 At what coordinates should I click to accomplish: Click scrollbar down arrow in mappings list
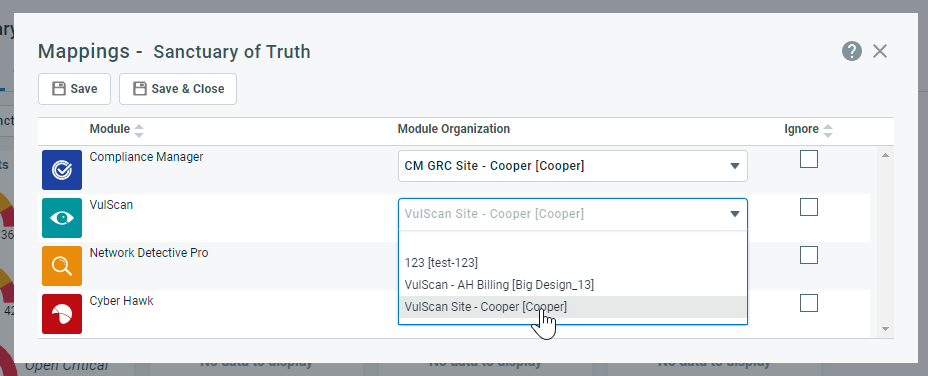click(885, 329)
